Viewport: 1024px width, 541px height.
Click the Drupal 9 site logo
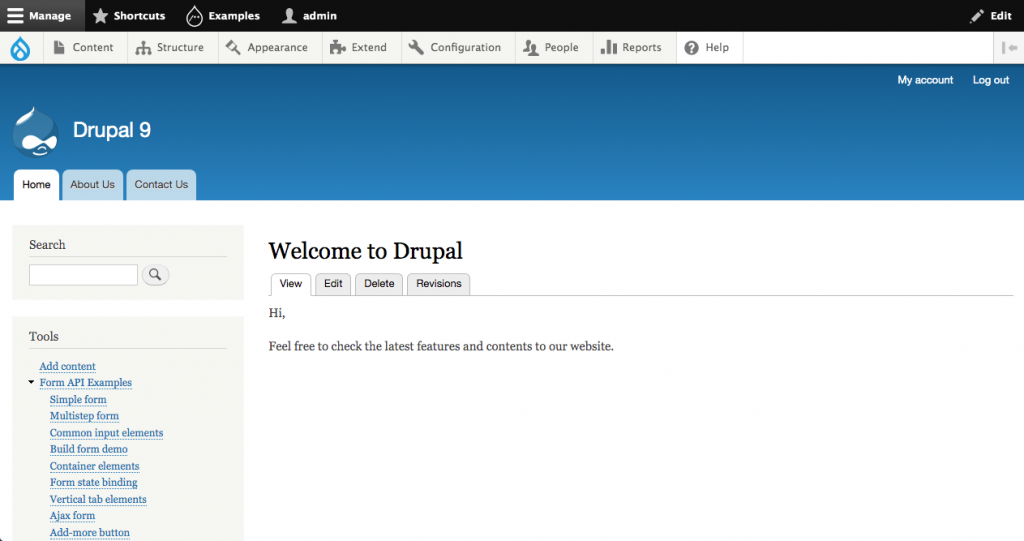pos(36,132)
